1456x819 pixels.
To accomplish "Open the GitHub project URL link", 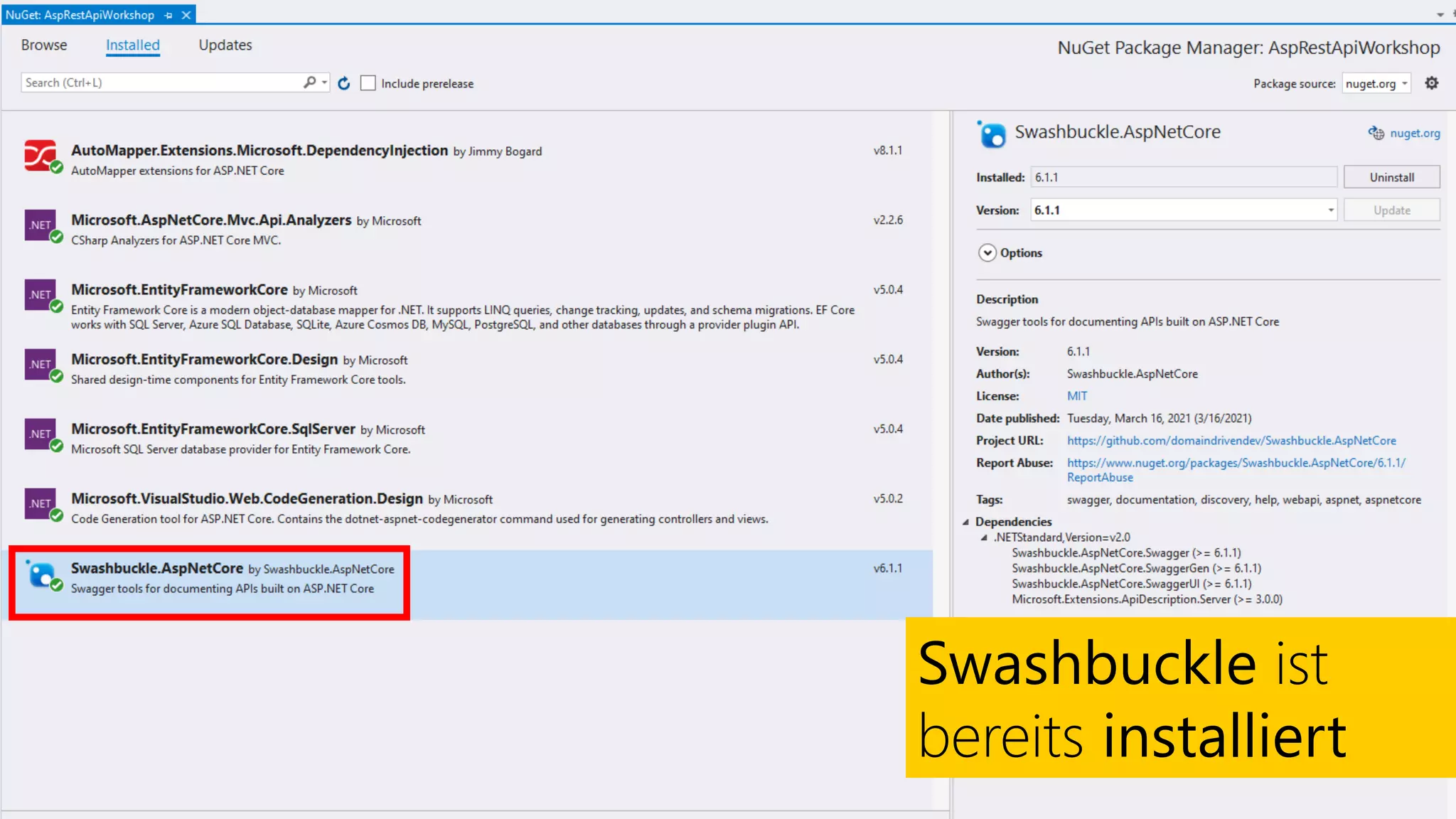I will point(1231,441).
